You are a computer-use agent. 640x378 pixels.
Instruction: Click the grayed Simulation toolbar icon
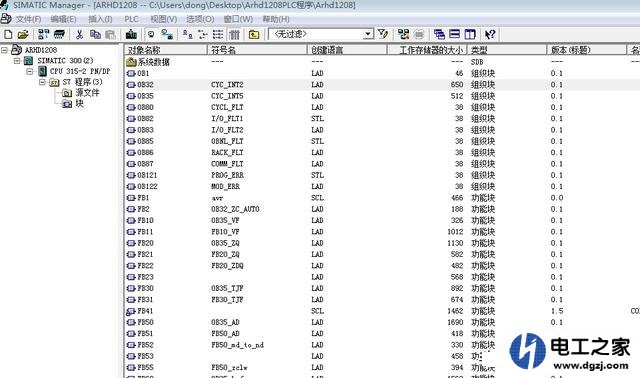click(419, 35)
